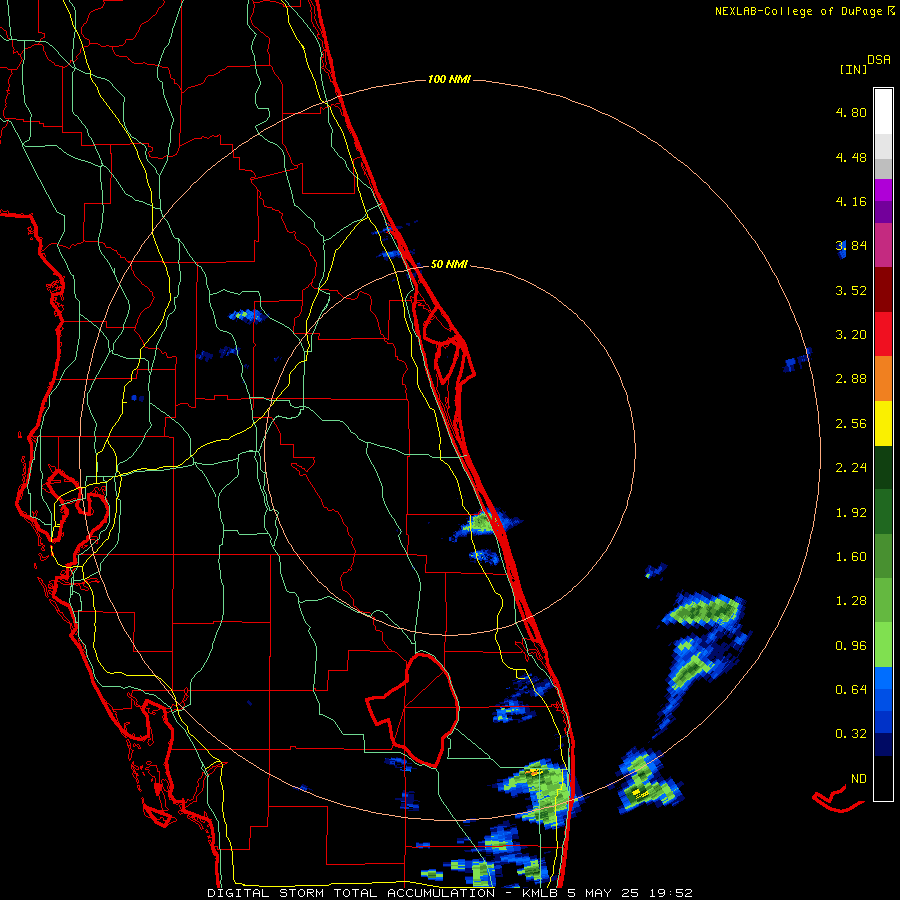Click the dark red legend swatch
The width and height of the screenshot is (900, 900).
[883, 290]
